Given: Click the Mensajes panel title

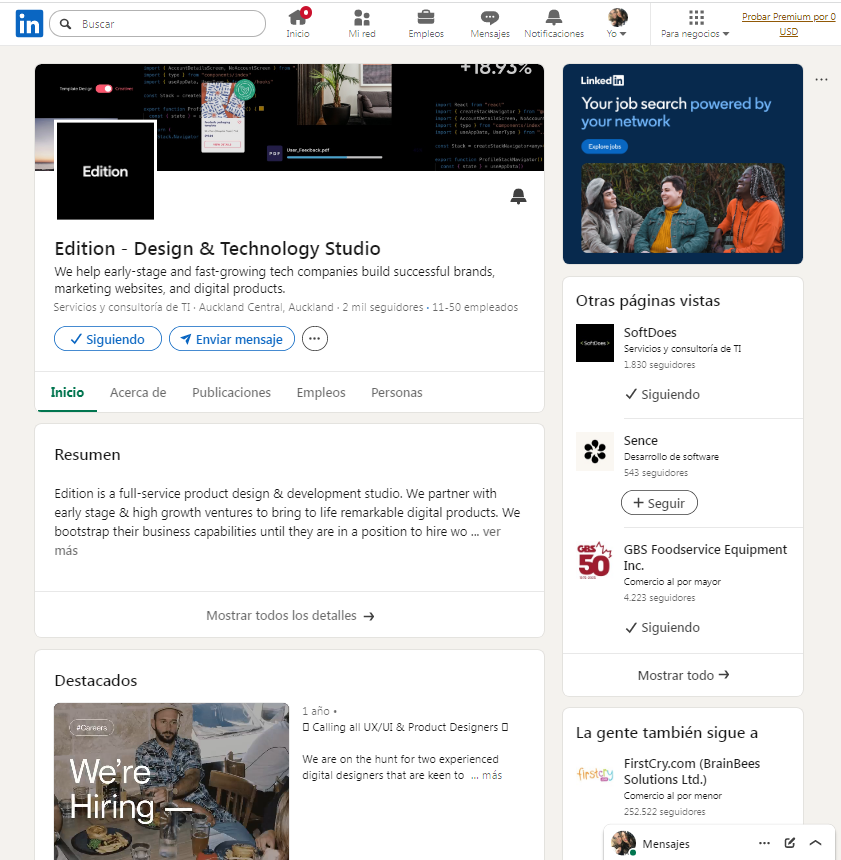Looking at the screenshot, I should click(666, 844).
